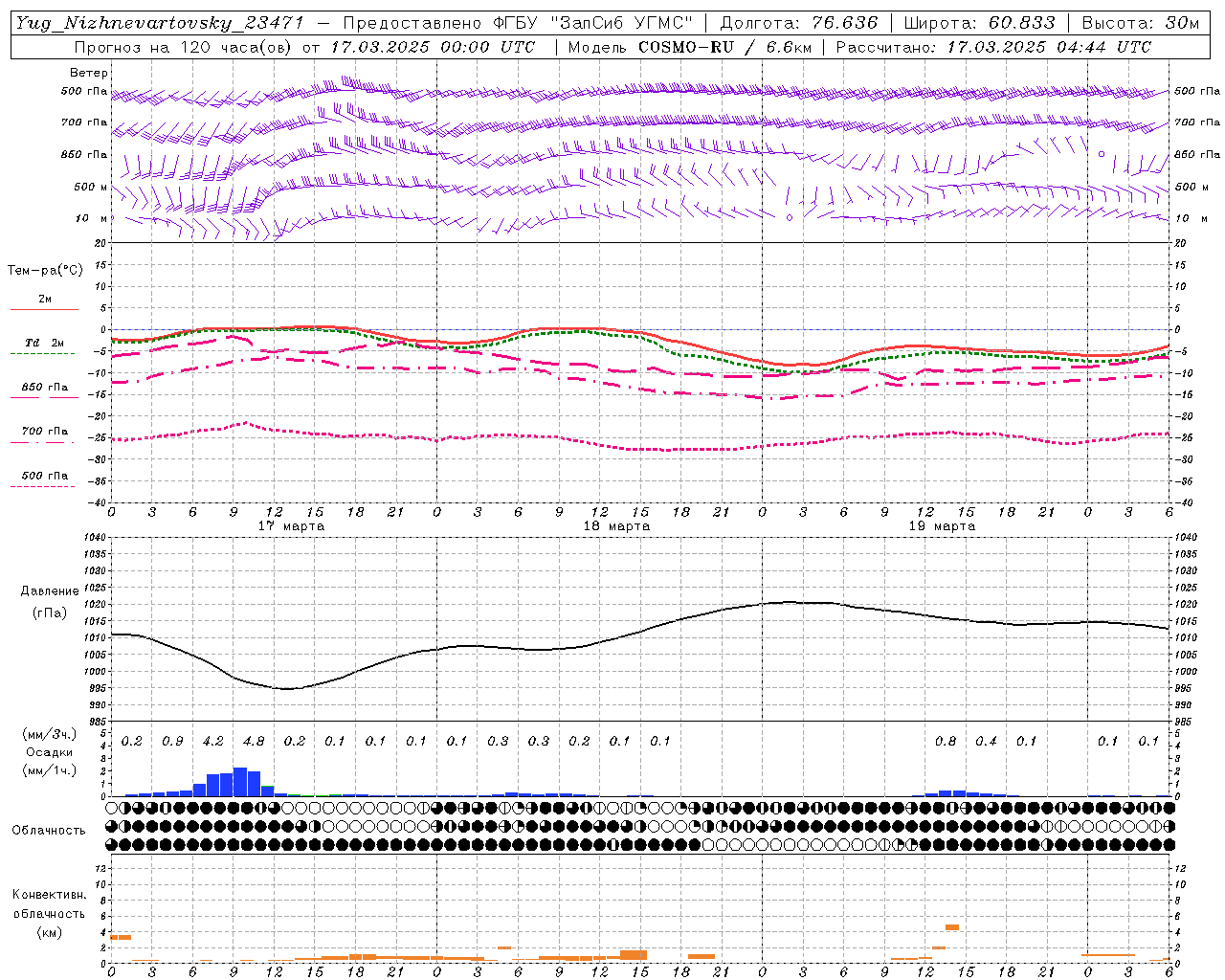Viewport: 1225px width, 980px height.
Task: Click the dotted 500 гПа temperature legend line
Action: tap(43, 486)
